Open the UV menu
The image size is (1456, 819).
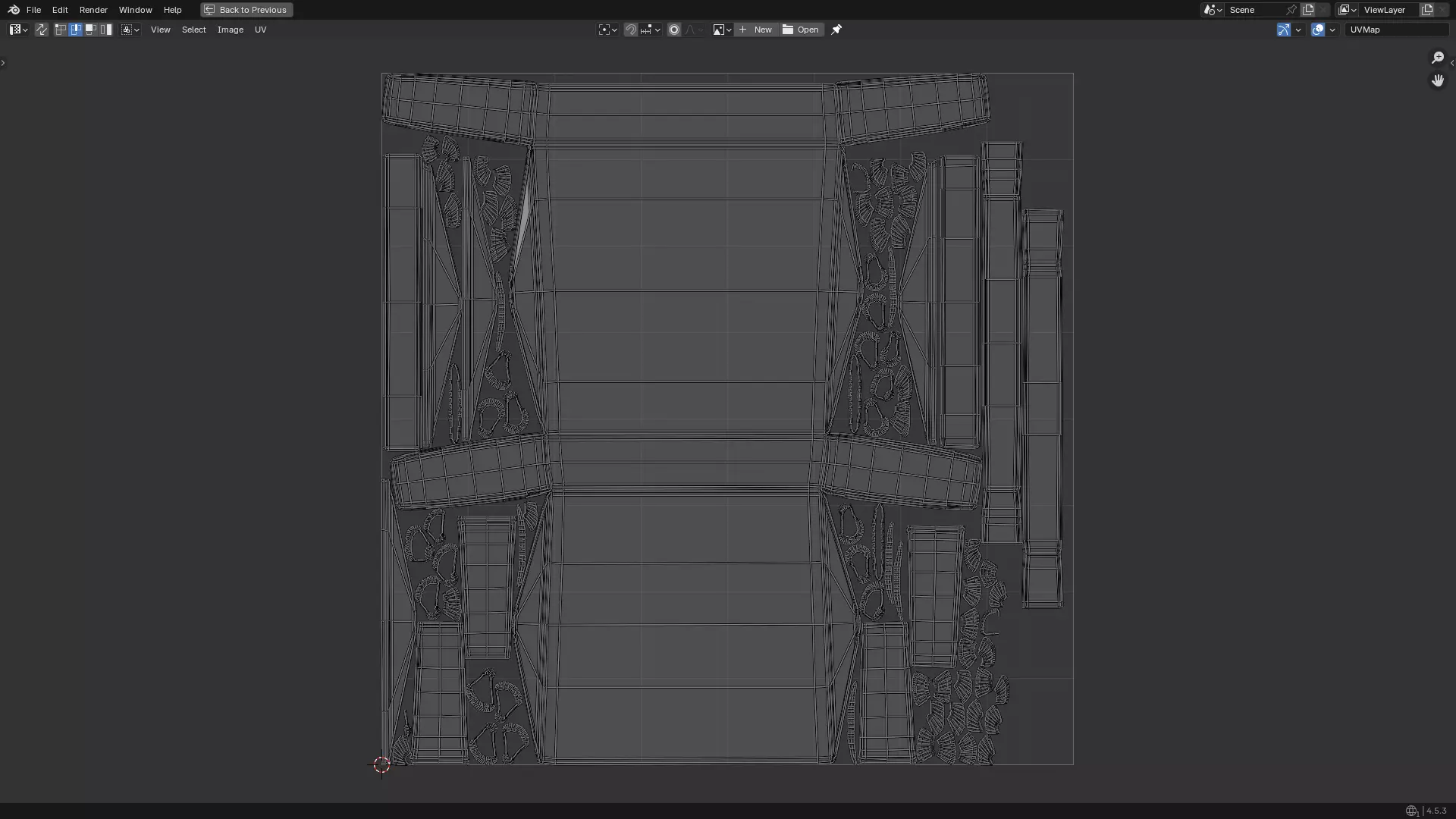click(260, 30)
